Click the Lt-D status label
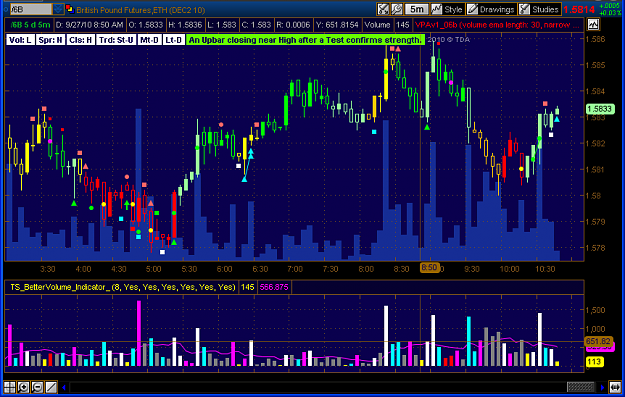The height and width of the screenshot is (397, 625). 174,40
